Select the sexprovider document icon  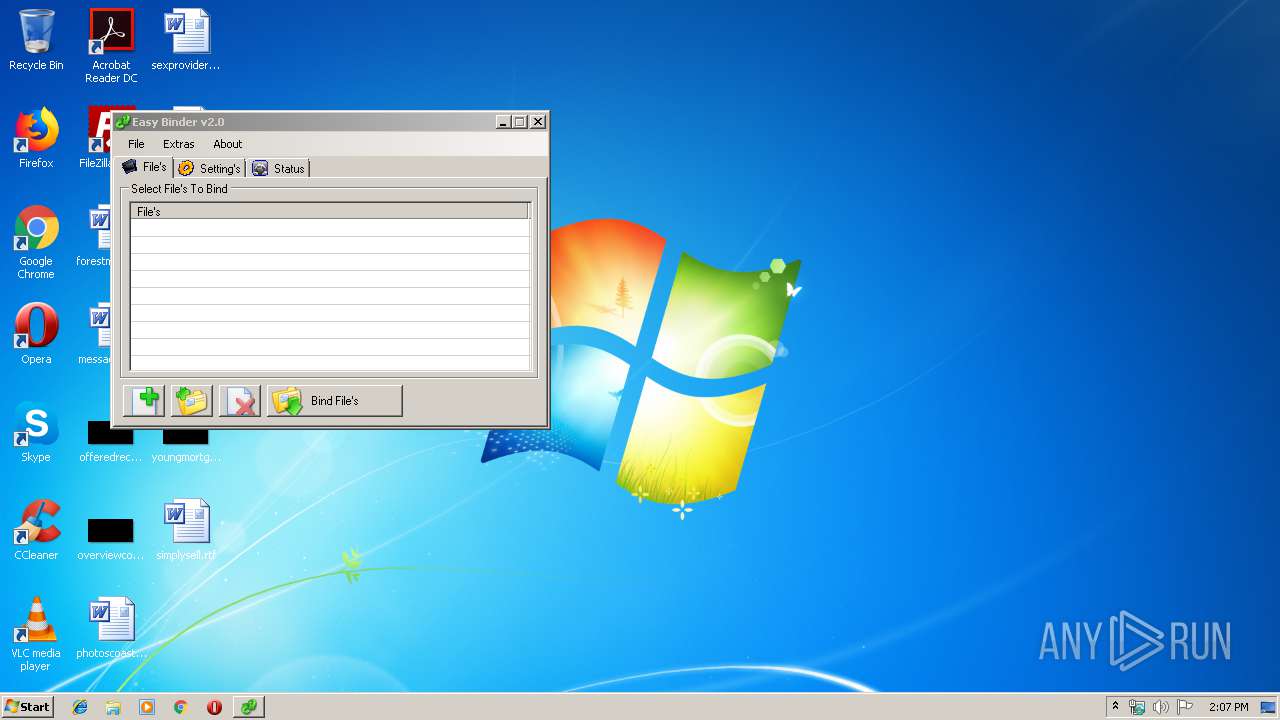(186, 40)
